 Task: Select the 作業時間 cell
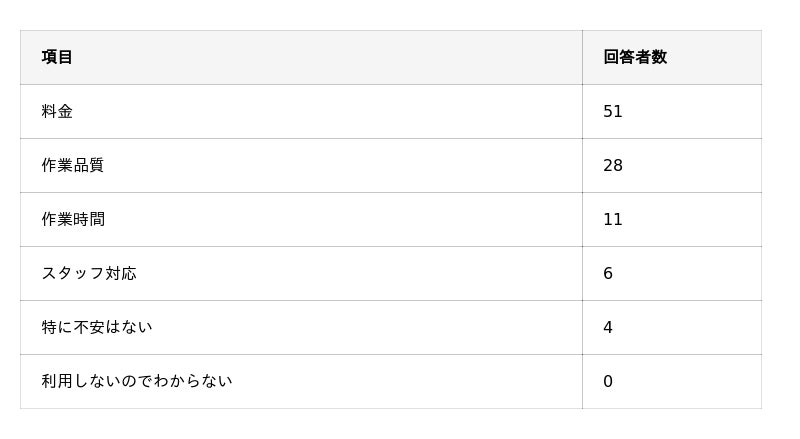pos(72,219)
